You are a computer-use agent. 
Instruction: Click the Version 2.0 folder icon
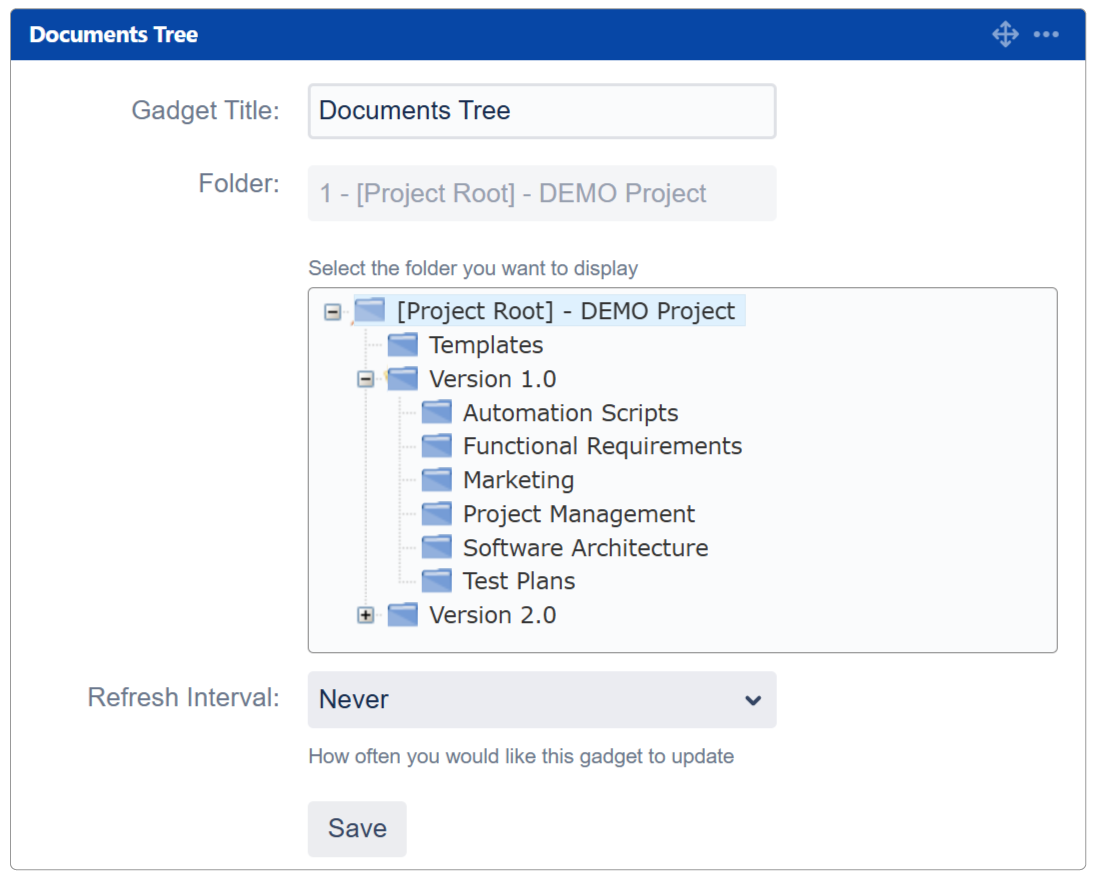tap(402, 615)
